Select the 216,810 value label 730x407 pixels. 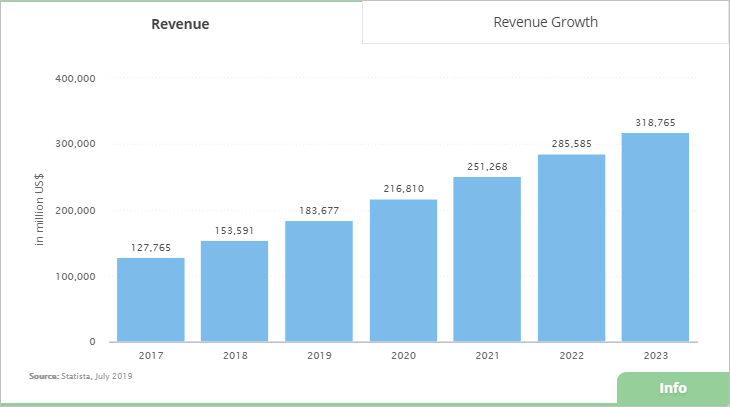click(403, 188)
